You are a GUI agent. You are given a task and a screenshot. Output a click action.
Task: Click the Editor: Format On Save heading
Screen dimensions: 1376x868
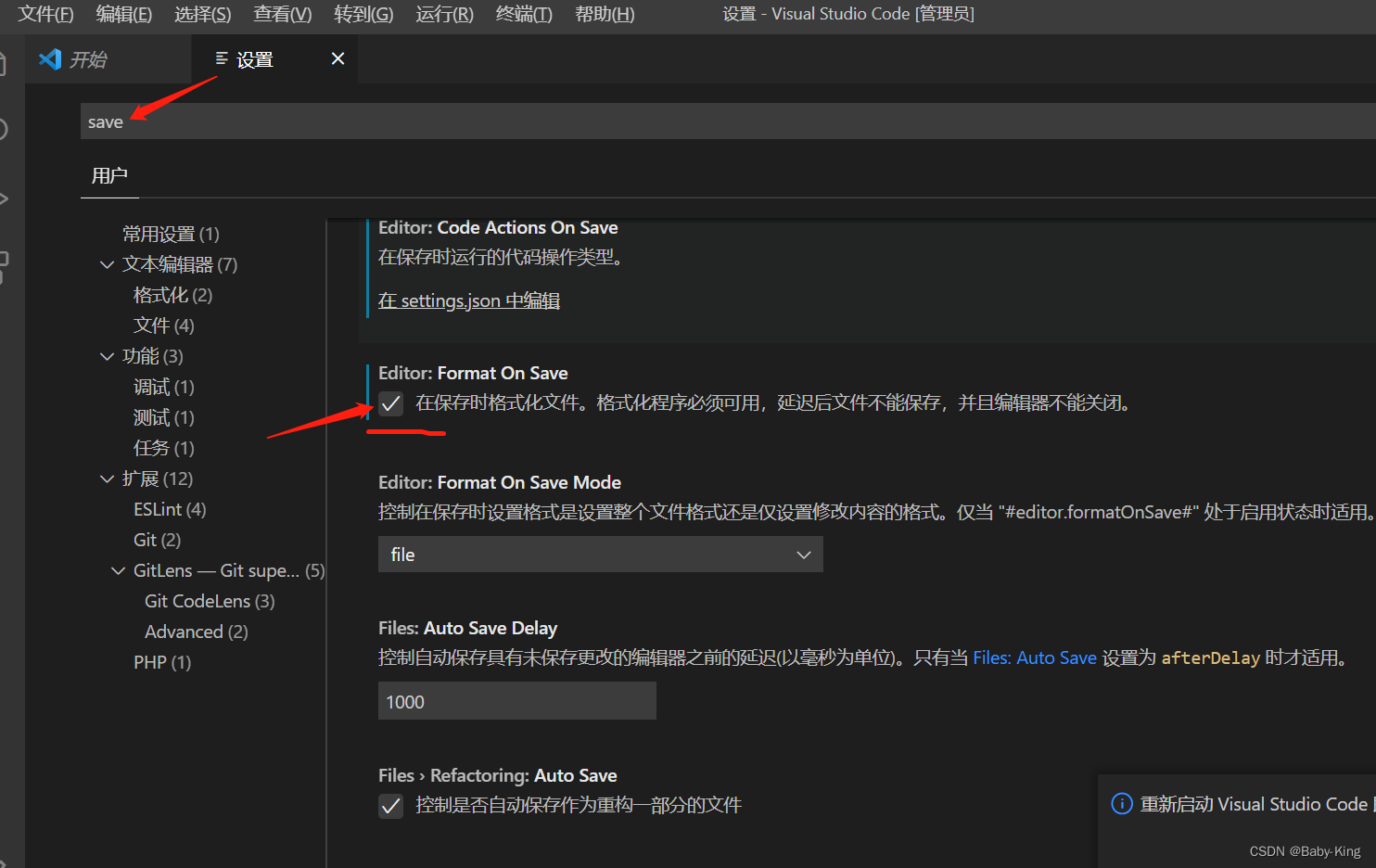click(x=473, y=373)
